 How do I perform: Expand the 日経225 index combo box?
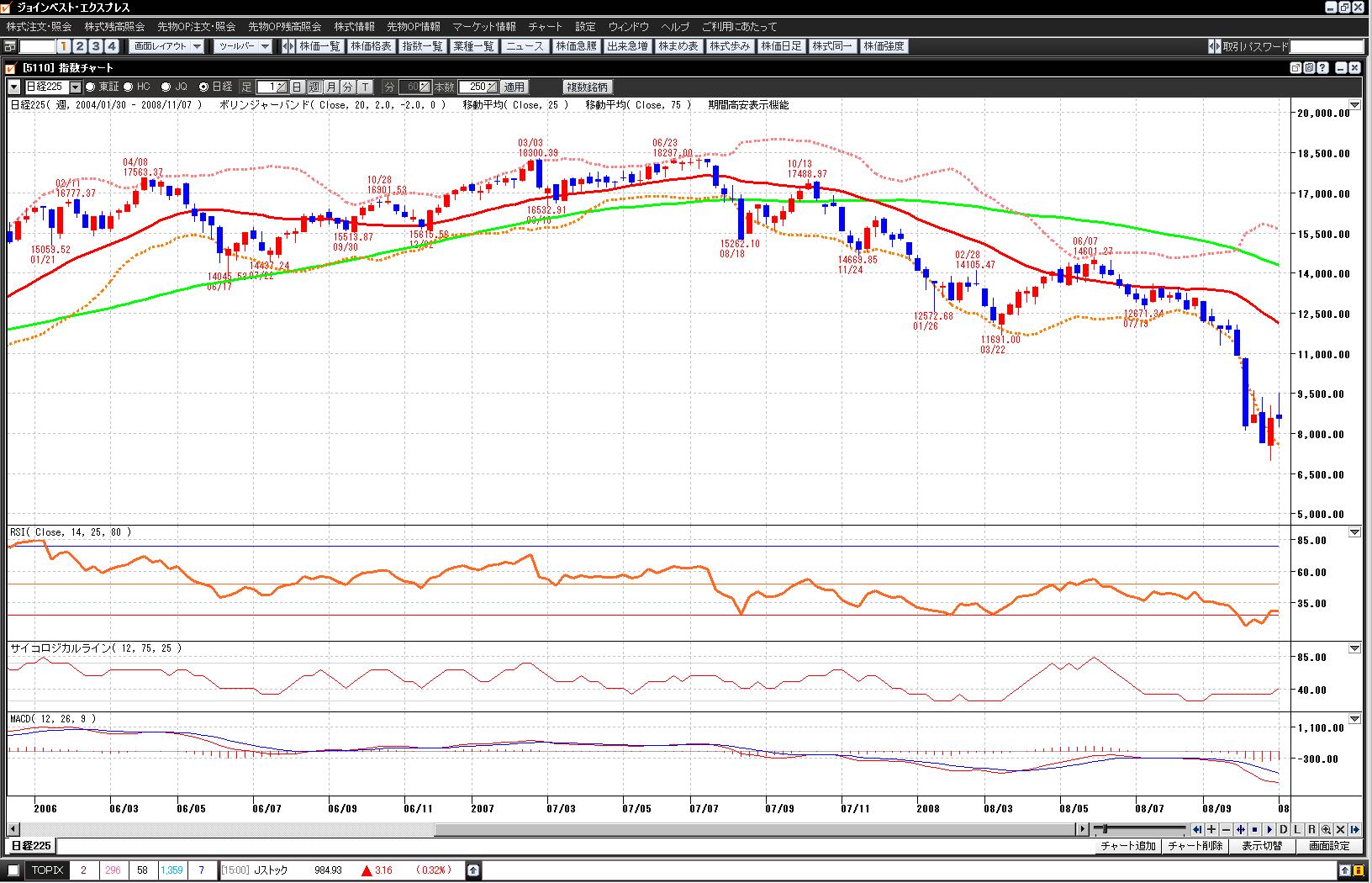pos(76,87)
